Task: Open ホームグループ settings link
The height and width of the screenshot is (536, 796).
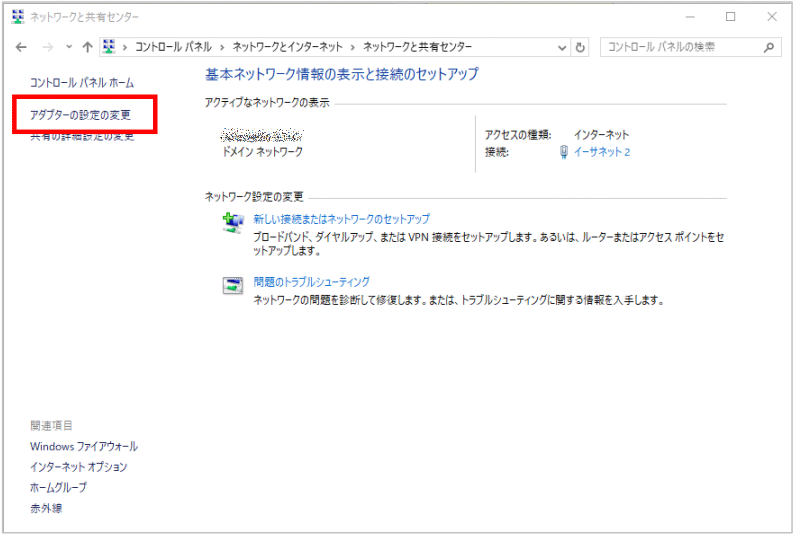Action: (x=58, y=487)
